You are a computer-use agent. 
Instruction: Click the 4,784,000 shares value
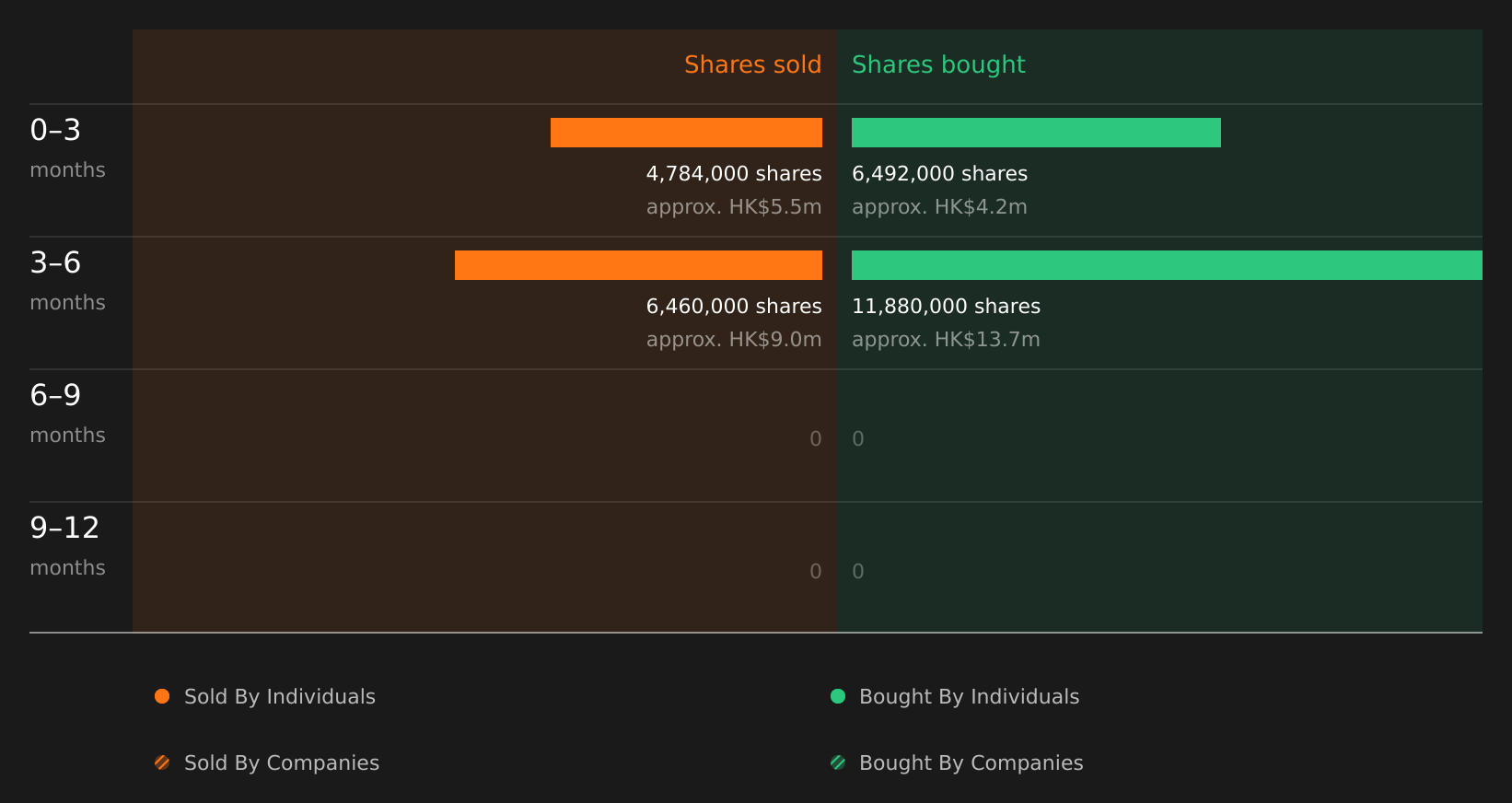click(x=734, y=174)
